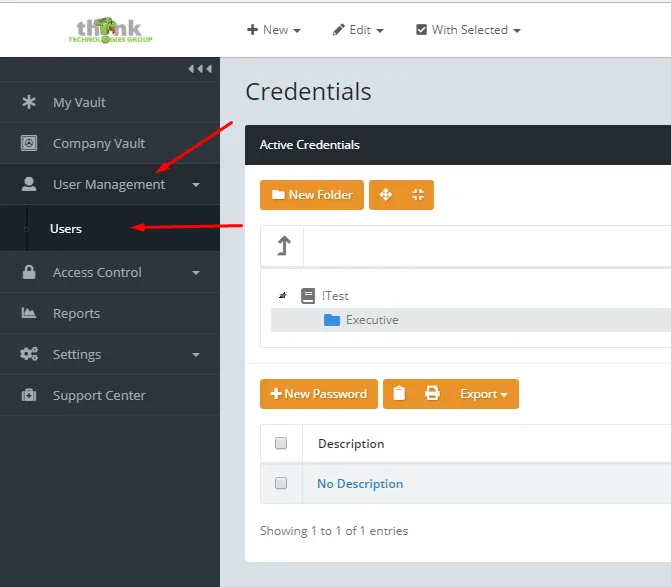Click the move arrows icon next to New Folder
This screenshot has height=587, width=671.
(386, 195)
